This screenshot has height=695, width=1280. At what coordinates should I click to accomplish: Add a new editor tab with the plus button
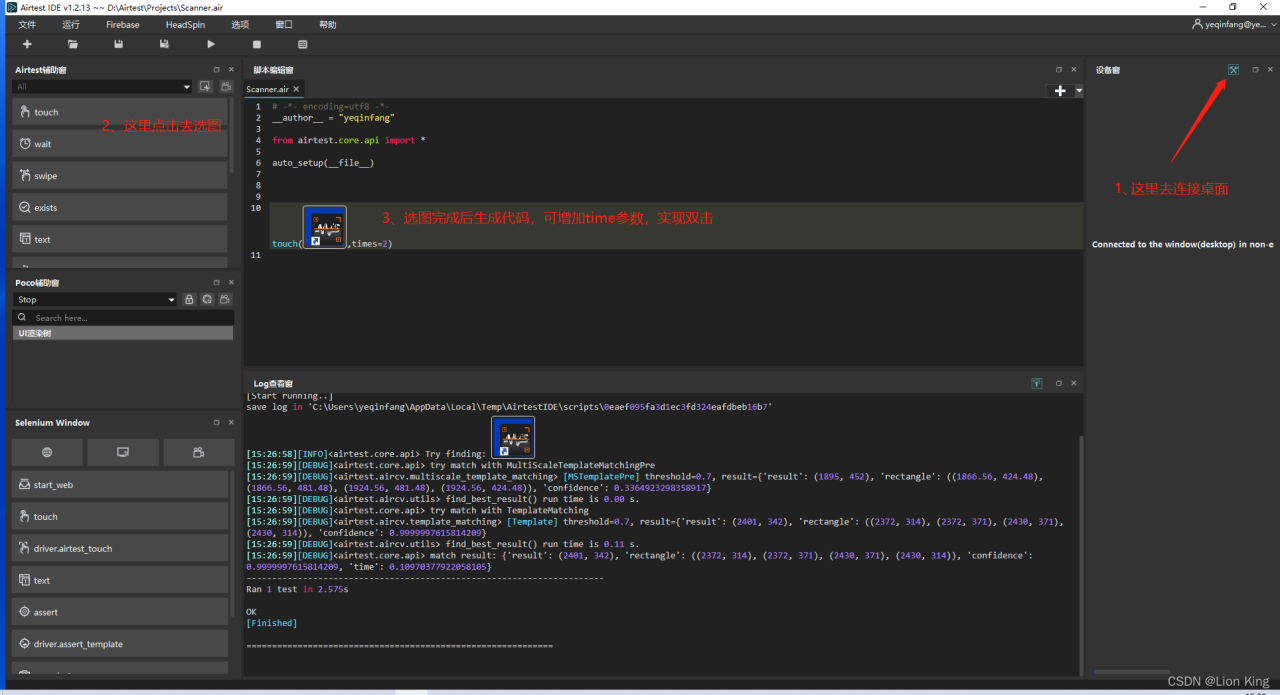click(x=1060, y=90)
